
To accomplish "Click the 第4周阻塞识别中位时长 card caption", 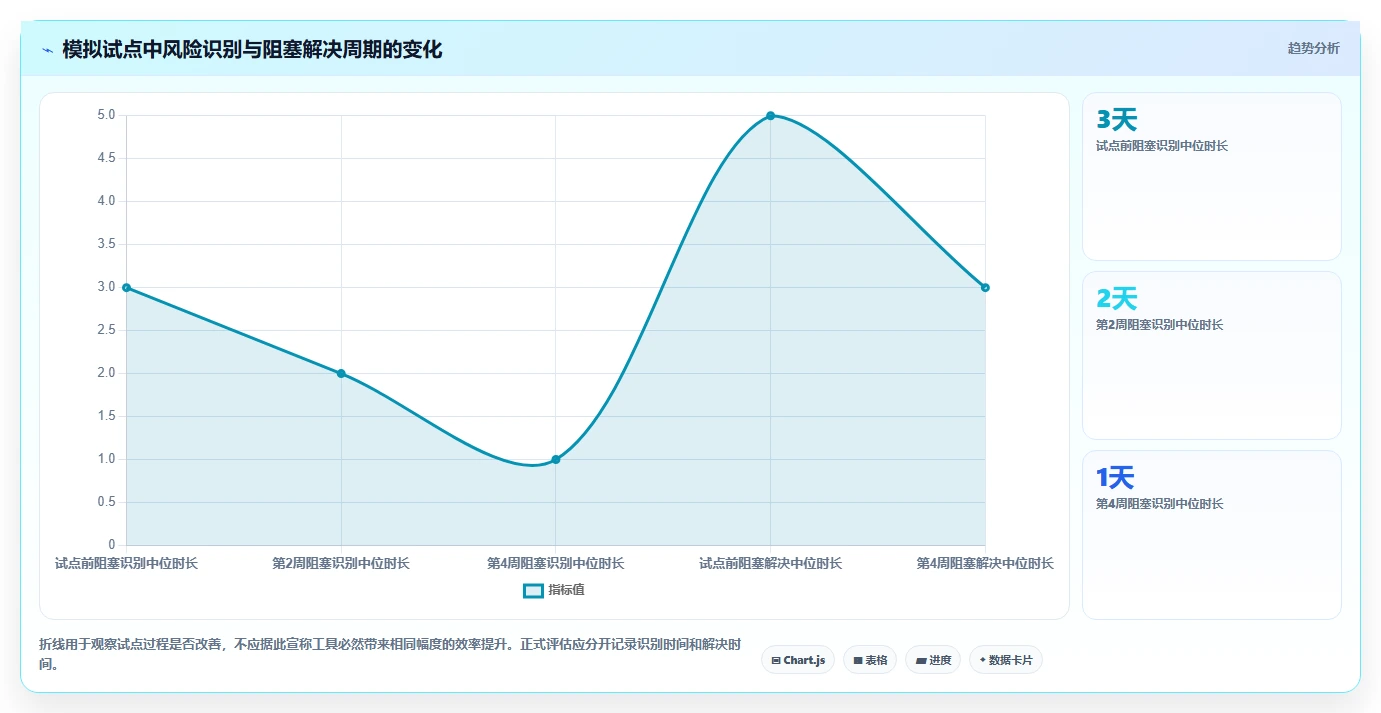I will (1160, 504).
